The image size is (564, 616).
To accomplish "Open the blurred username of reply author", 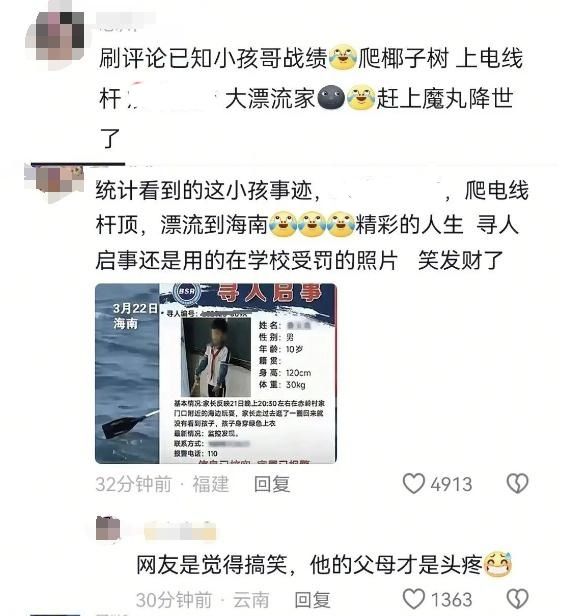I will tap(180, 531).
